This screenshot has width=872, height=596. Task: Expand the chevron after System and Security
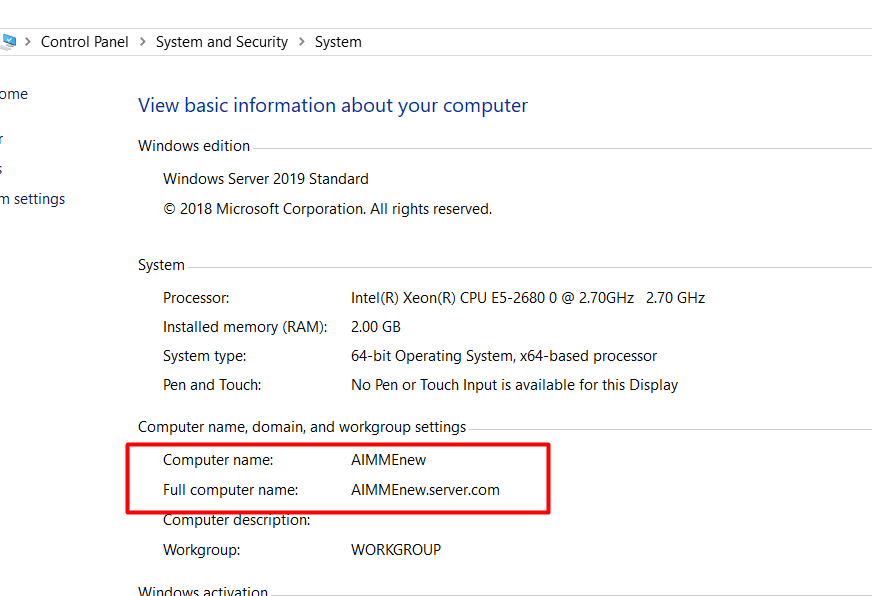[x=301, y=42]
